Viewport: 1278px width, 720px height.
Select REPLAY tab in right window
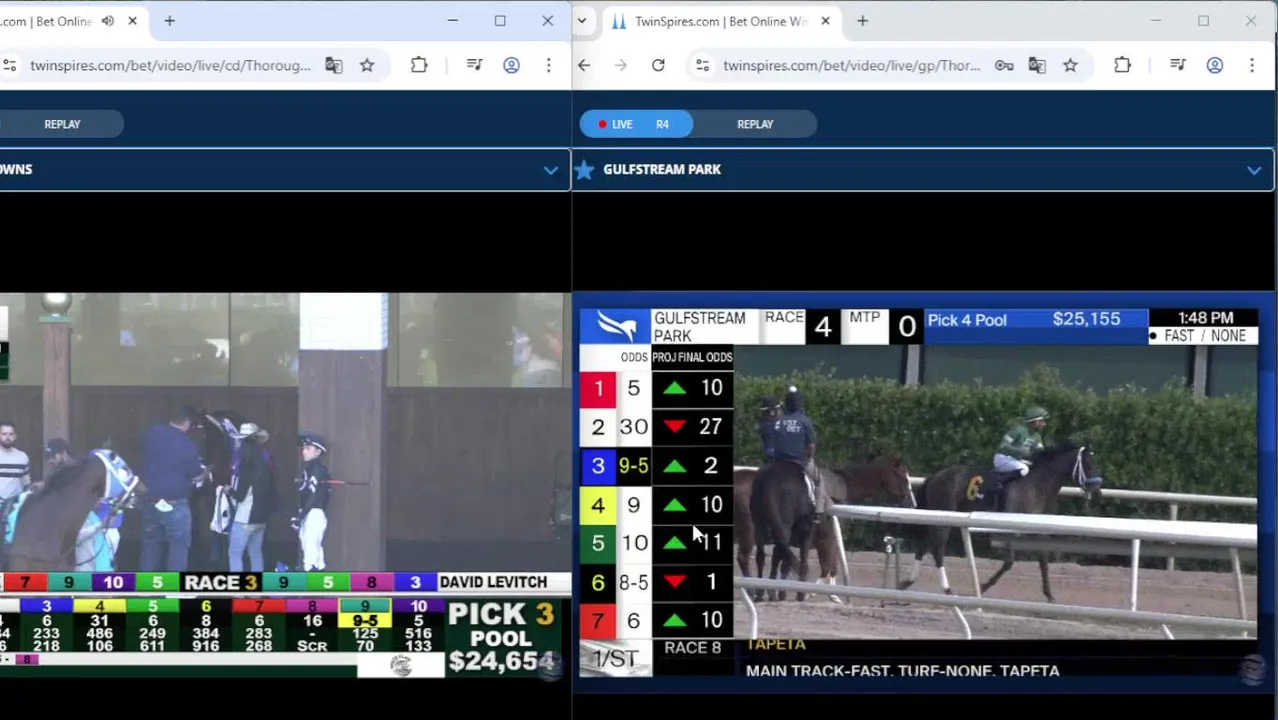(755, 124)
